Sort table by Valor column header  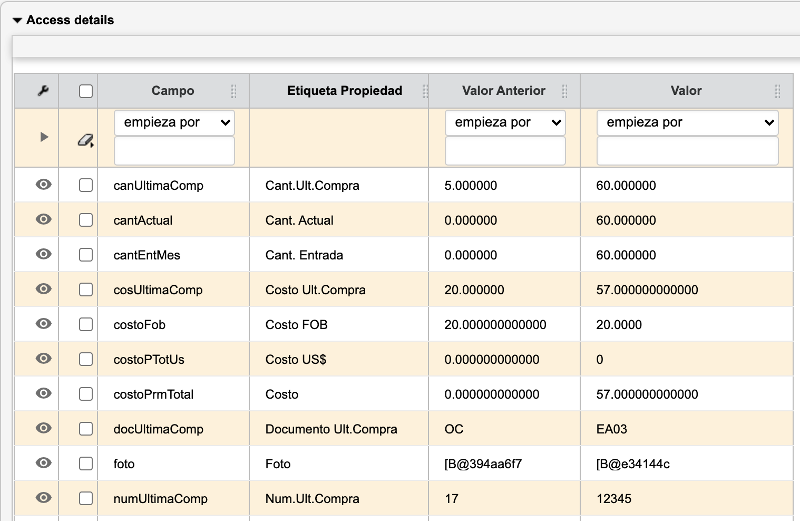[686, 91]
